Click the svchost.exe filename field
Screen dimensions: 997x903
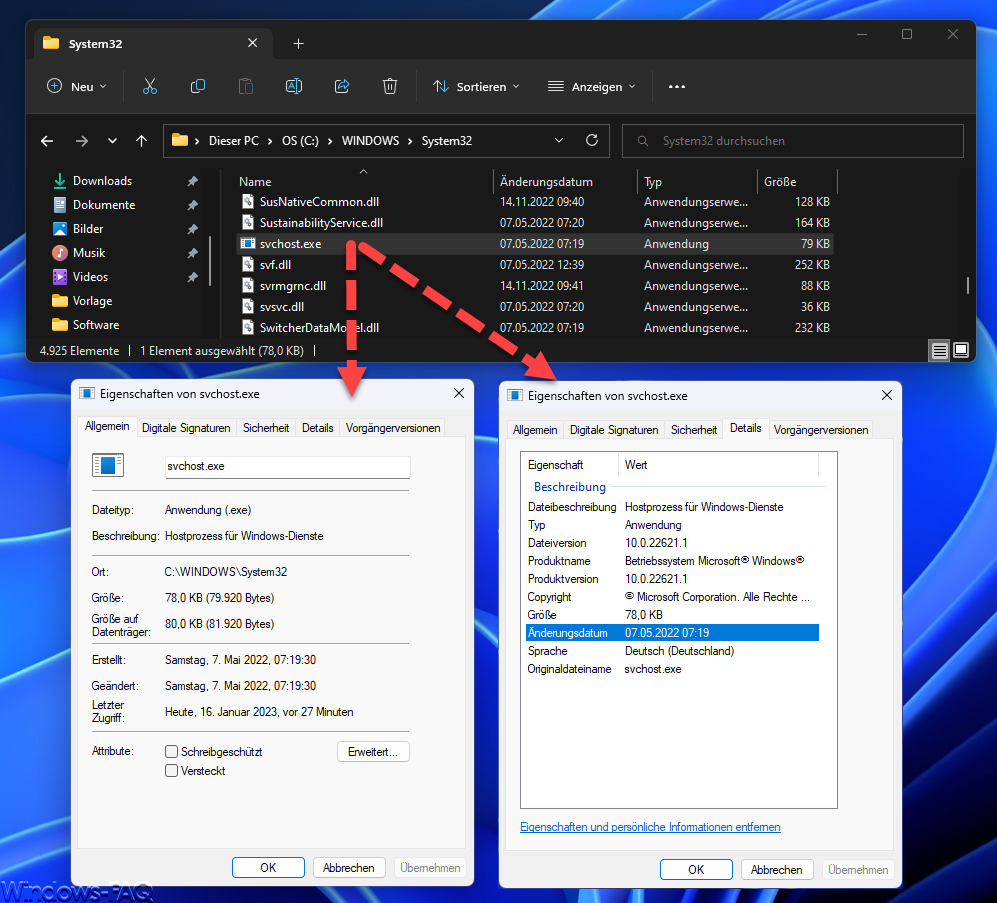pyautogui.click(x=287, y=466)
